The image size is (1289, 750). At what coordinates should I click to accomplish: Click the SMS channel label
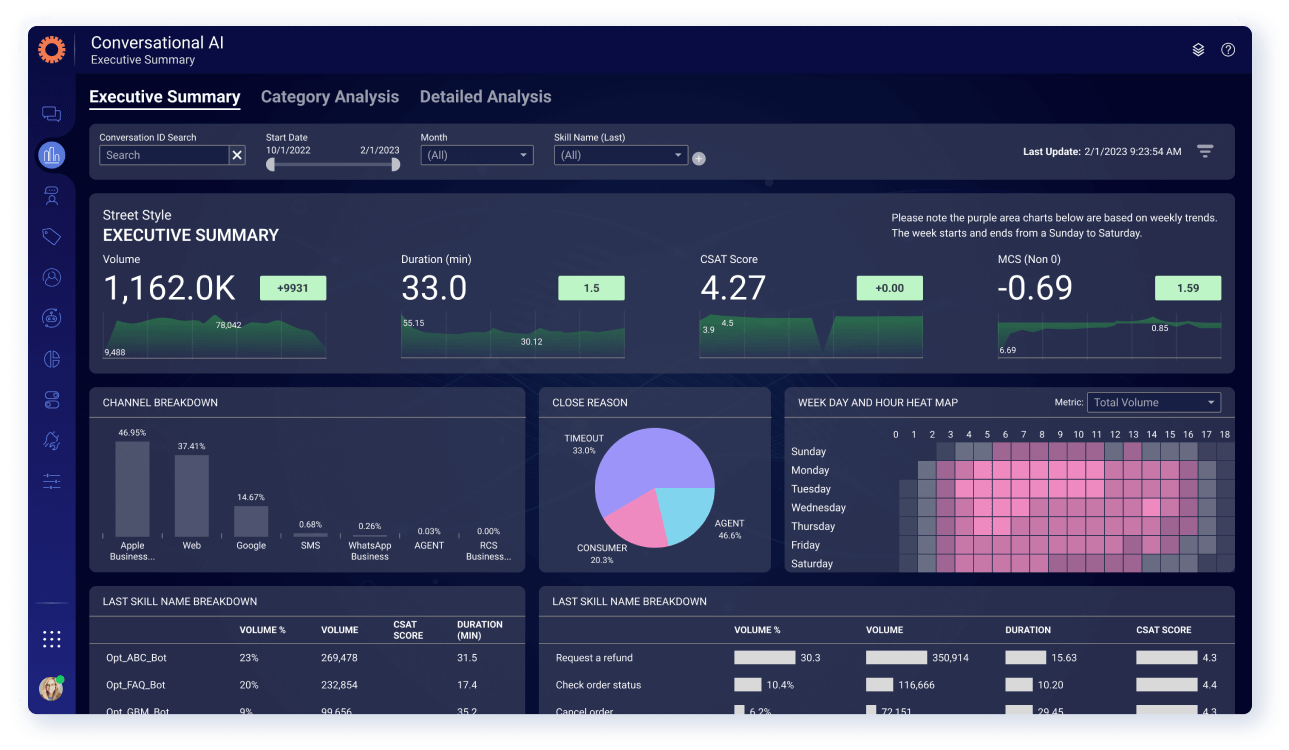click(x=310, y=546)
